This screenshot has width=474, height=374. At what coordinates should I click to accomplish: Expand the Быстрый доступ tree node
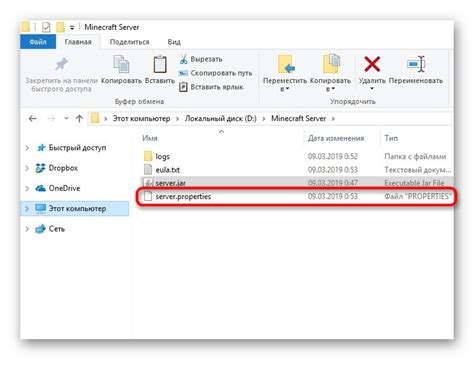click(27, 148)
